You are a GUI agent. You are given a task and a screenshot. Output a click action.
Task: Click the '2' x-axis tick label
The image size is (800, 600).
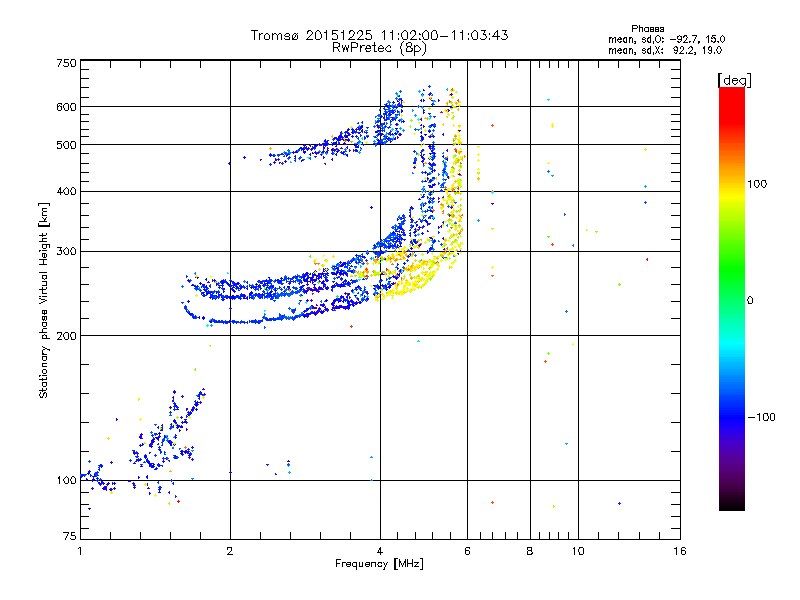(230, 551)
